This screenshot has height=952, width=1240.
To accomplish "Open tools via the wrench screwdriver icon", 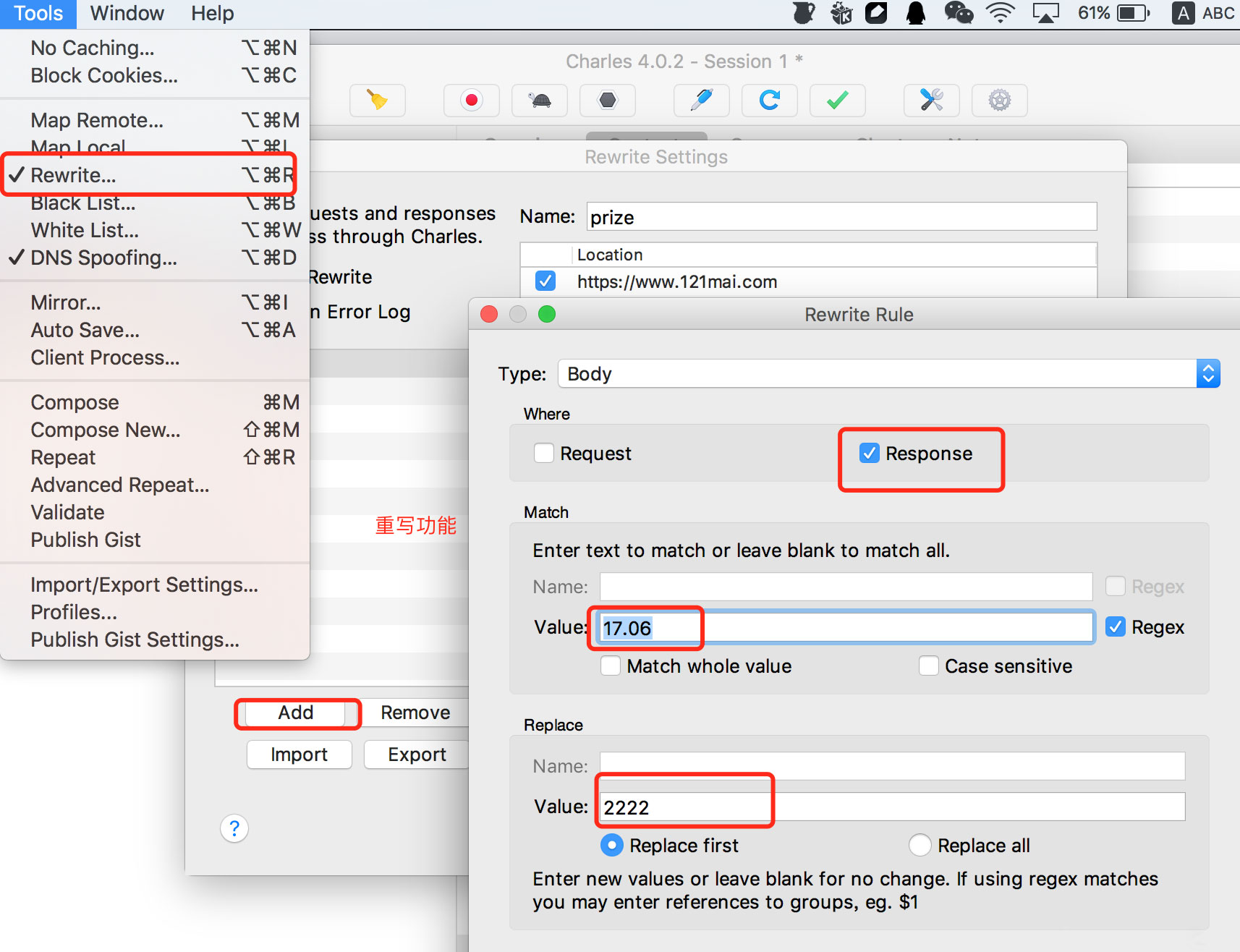I will click(932, 100).
